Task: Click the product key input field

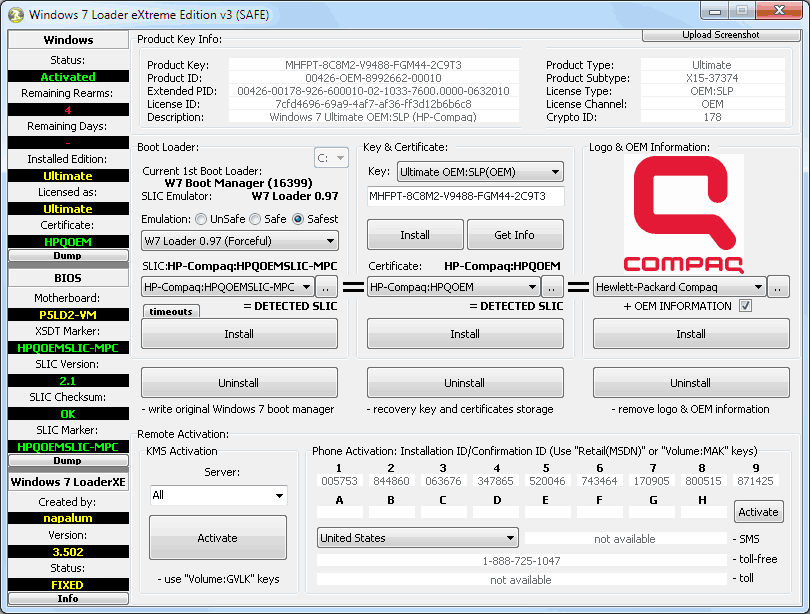Action: [x=465, y=196]
